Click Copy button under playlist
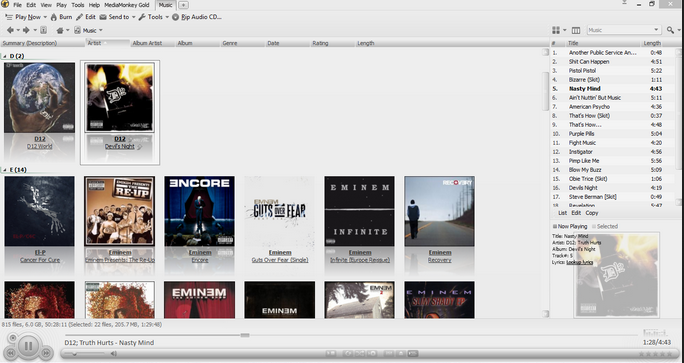The width and height of the screenshot is (684, 363). pos(592,213)
